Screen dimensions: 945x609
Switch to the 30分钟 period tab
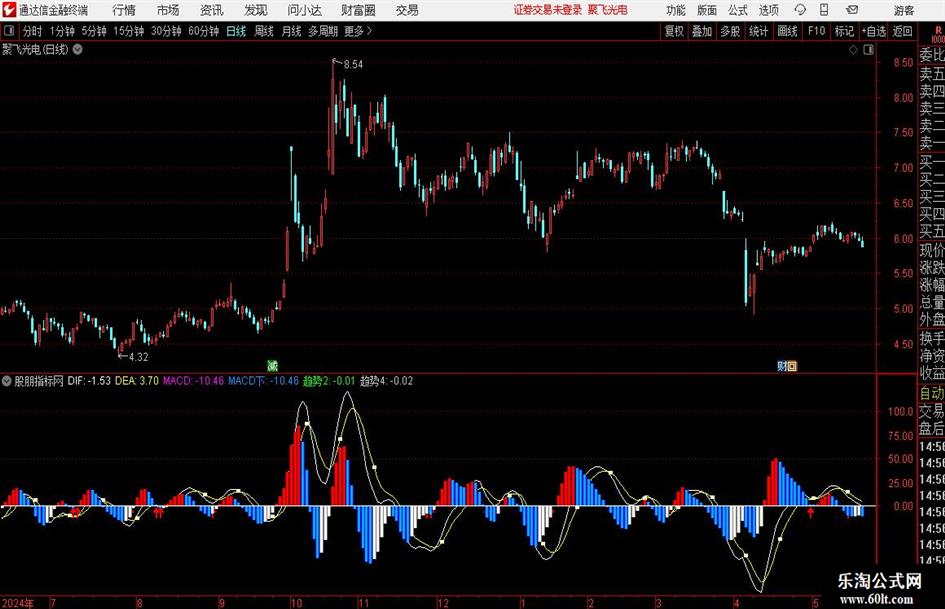[166, 31]
